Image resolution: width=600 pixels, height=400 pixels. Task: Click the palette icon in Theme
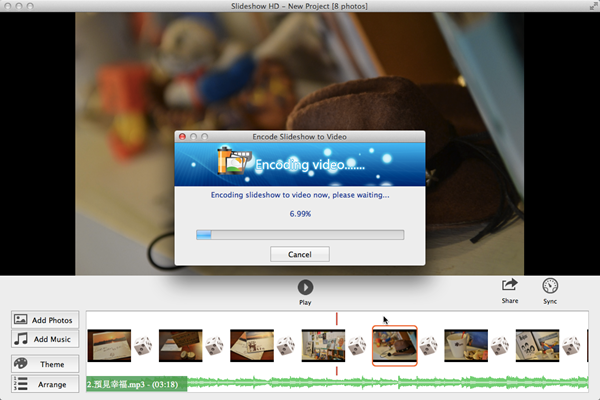21,363
